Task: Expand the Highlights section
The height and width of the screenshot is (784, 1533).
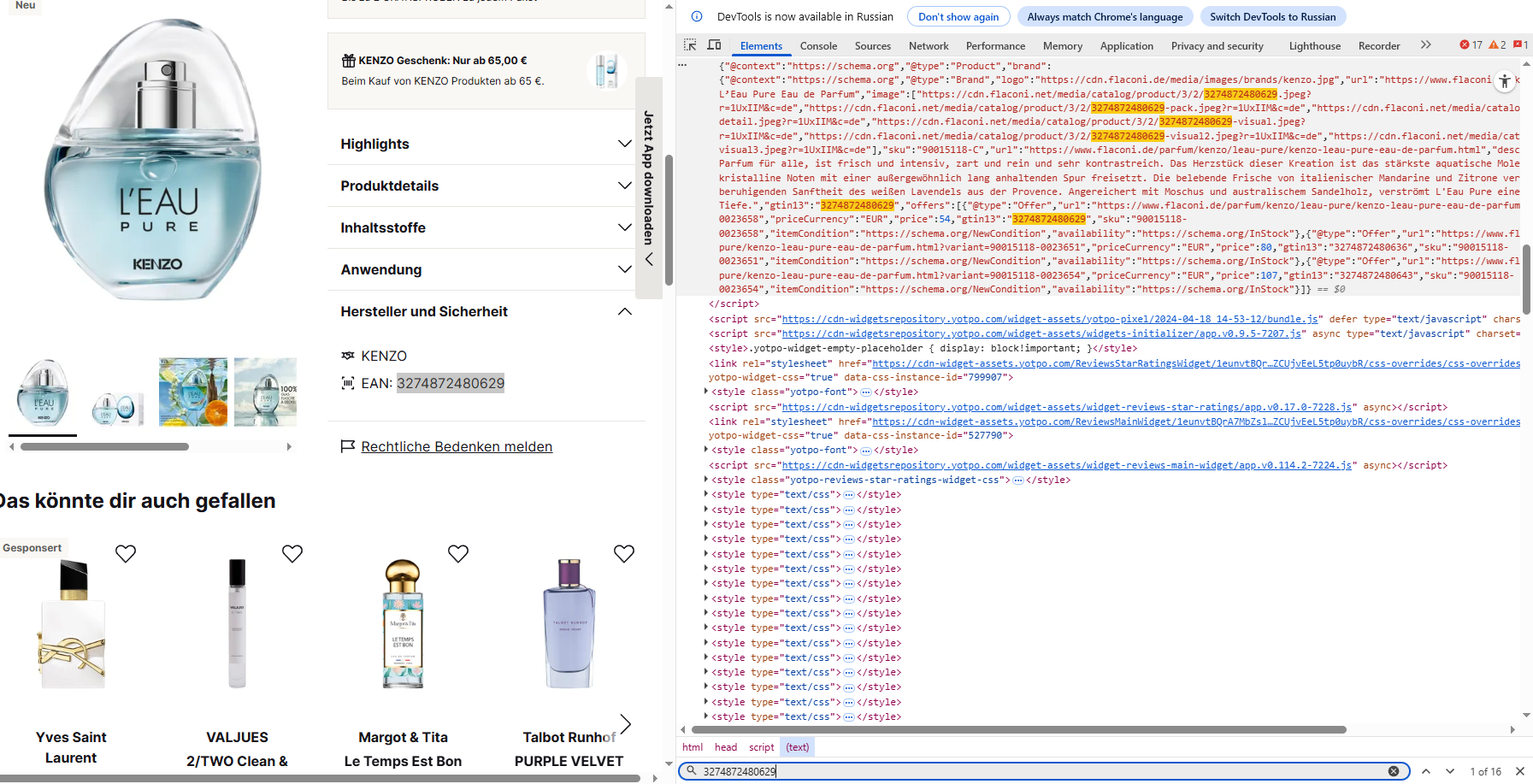Action: click(x=486, y=144)
